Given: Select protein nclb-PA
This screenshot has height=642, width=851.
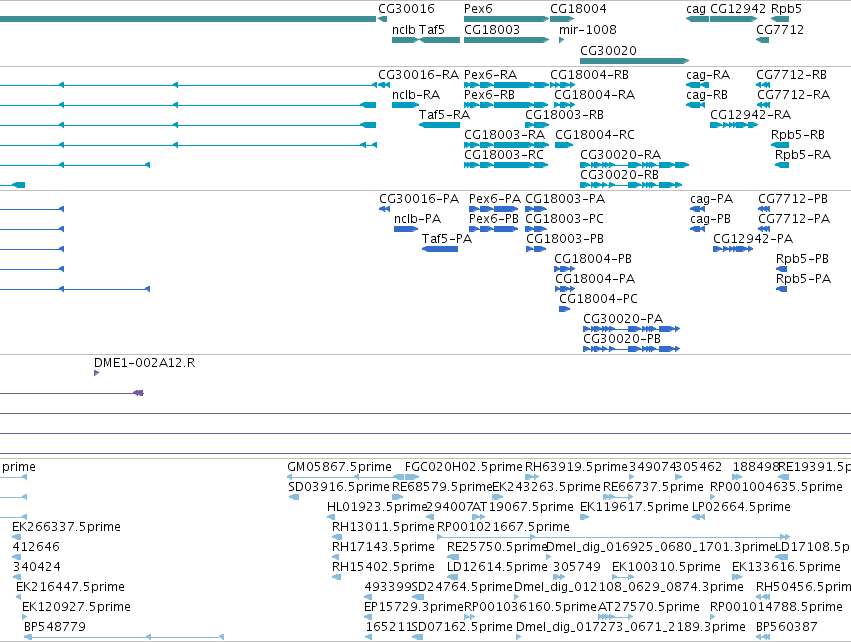Looking at the screenshot, I should click(405, 229).
